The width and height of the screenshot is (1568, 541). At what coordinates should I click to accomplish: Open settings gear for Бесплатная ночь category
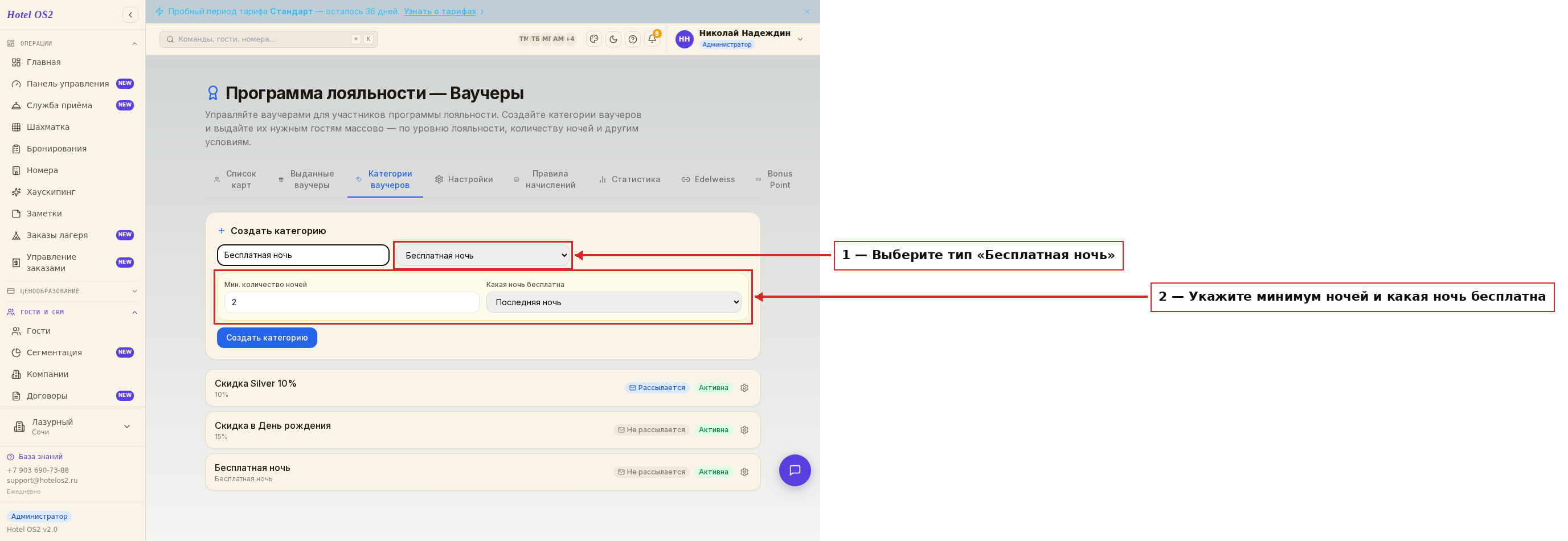click(744, 472)
